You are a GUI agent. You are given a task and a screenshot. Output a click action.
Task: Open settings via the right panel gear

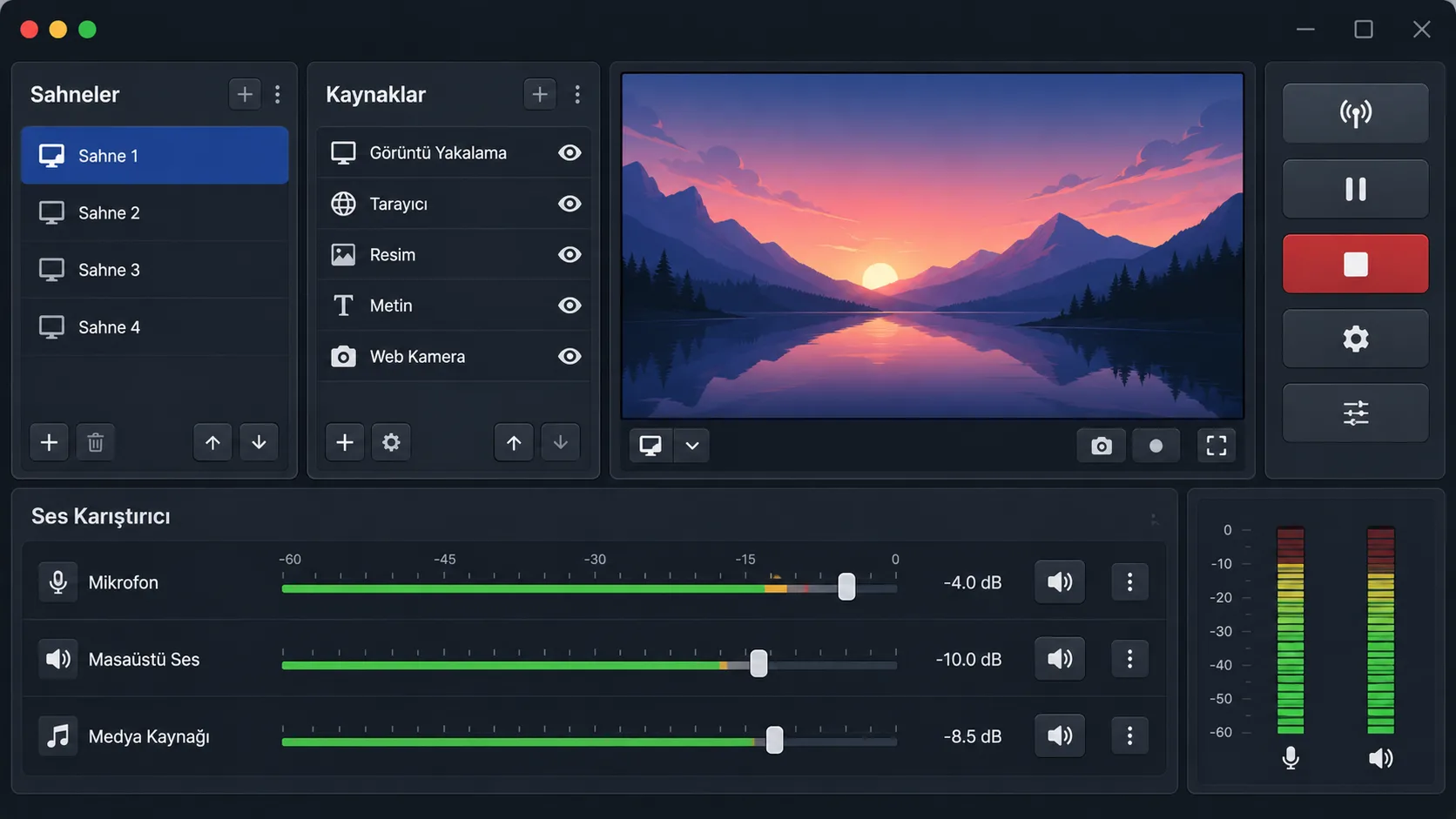pos(1355,339)
